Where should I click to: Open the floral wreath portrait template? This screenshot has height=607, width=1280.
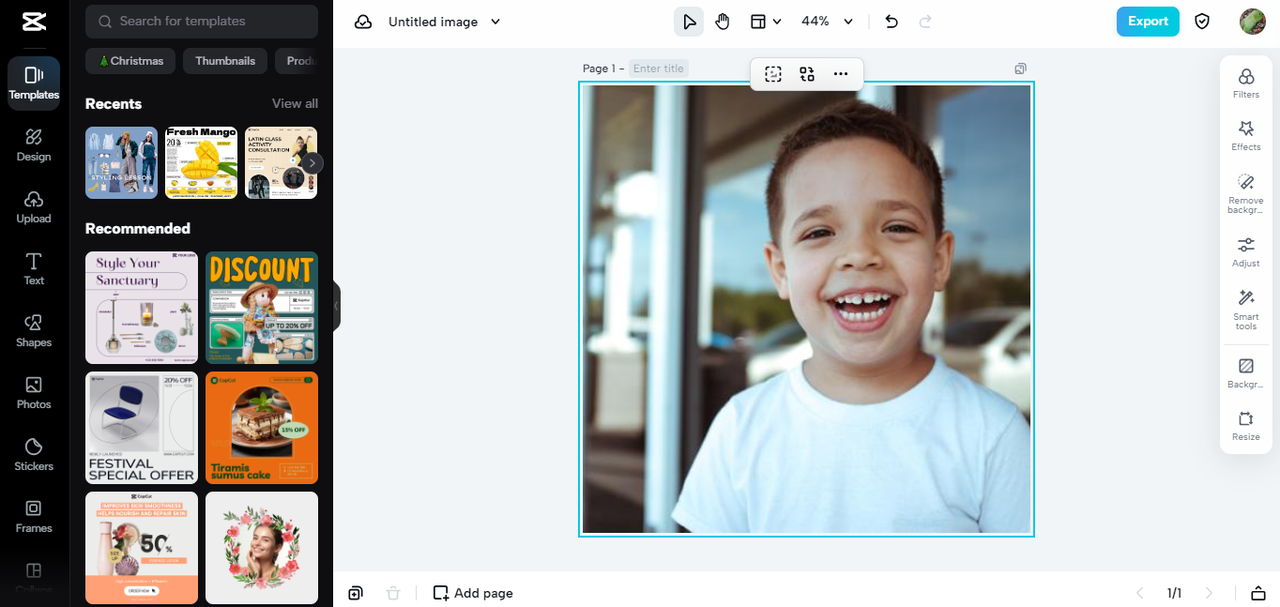262,548
